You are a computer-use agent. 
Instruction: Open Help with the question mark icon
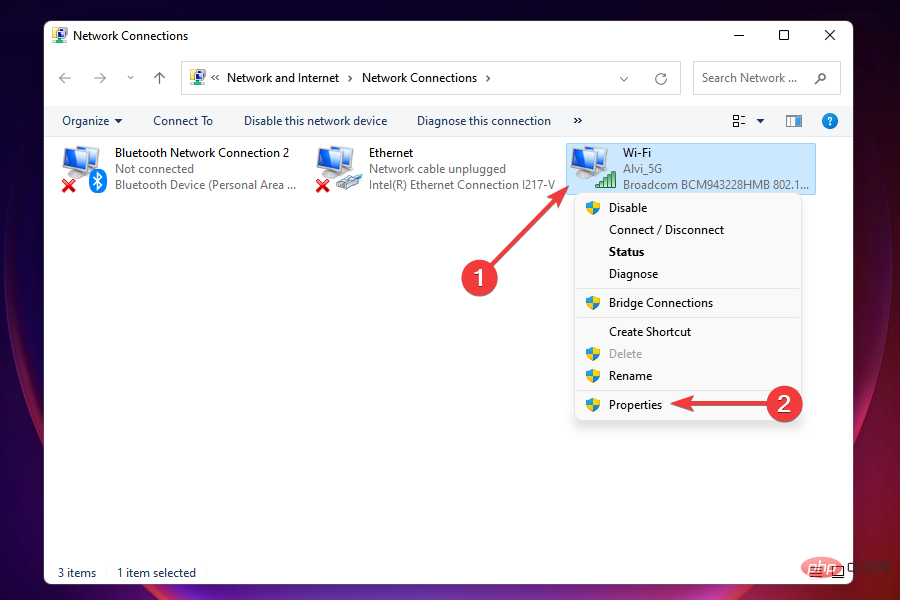(x=829, y=121)
